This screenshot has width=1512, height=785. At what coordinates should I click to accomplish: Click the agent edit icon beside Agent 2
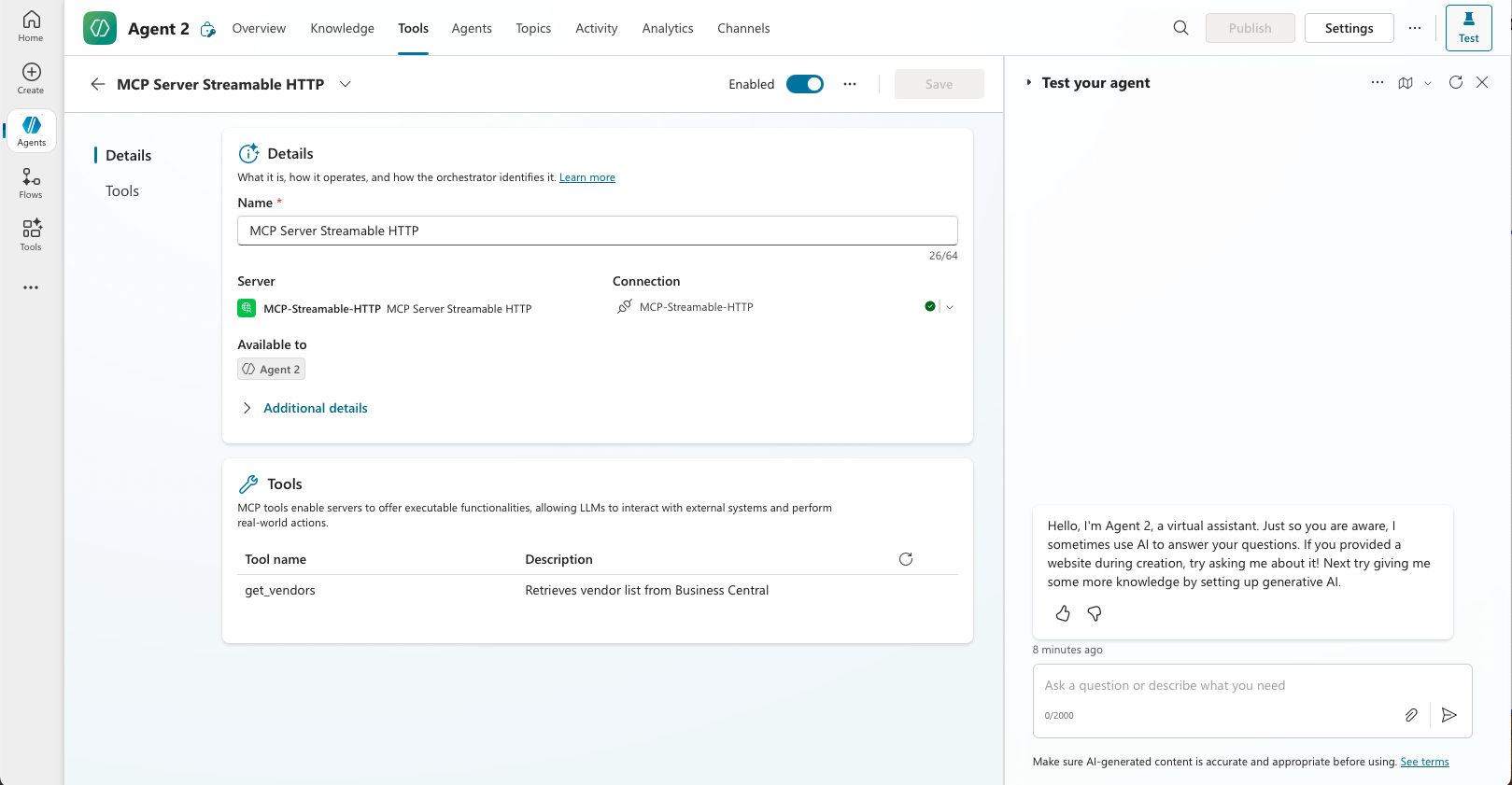[208, 29]
